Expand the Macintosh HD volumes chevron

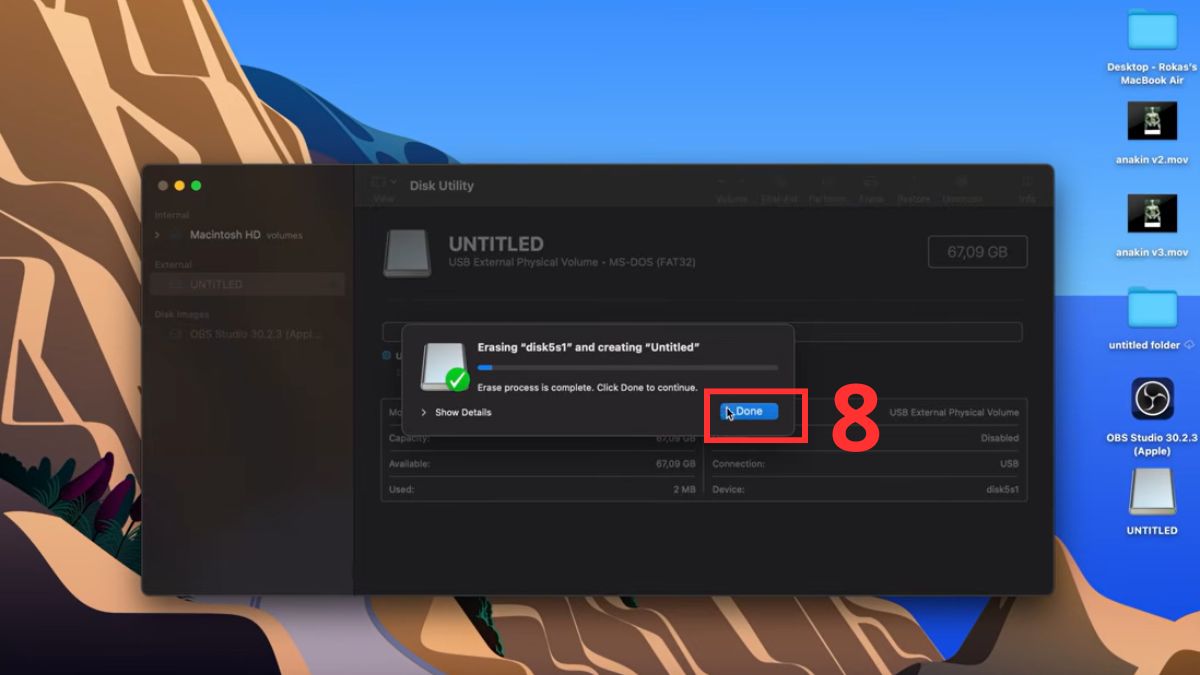pyautogui.click(x=157, y=235)
